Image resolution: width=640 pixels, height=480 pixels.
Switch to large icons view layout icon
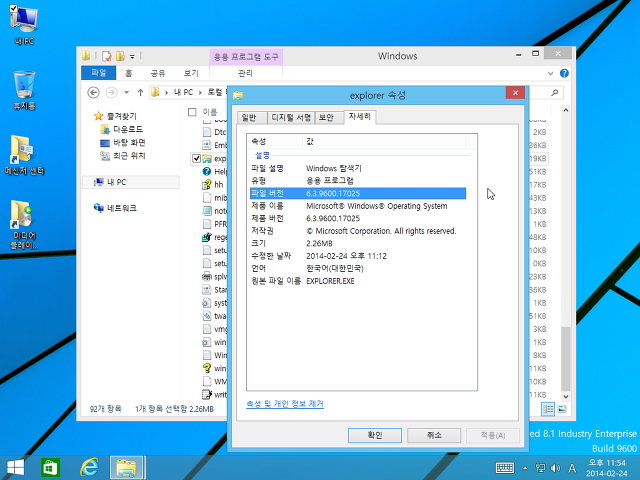tap(562, 409)
